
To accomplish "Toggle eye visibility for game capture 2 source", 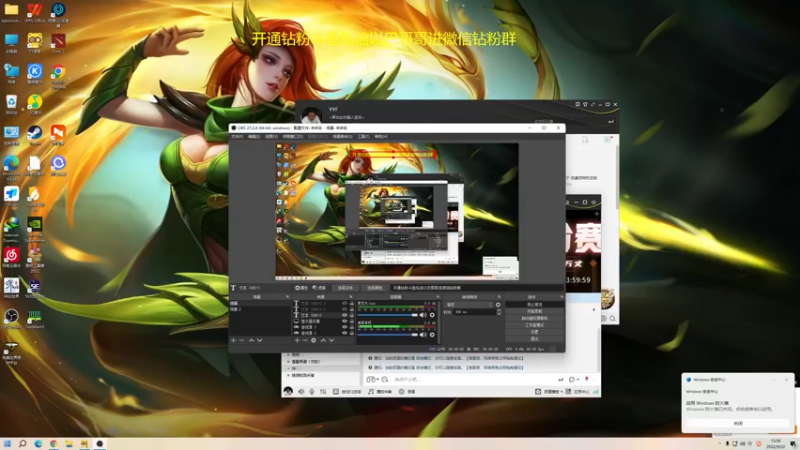I will click(345, 333).
